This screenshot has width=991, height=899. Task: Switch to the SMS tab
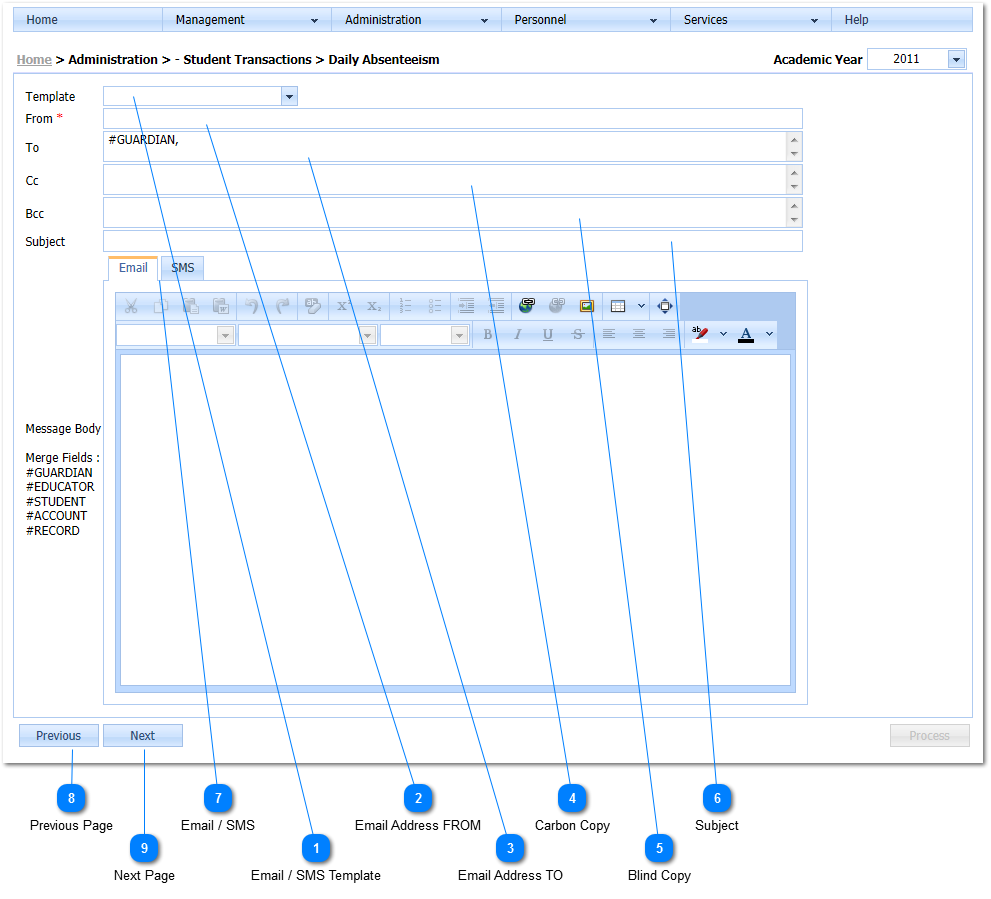point(183,268)
